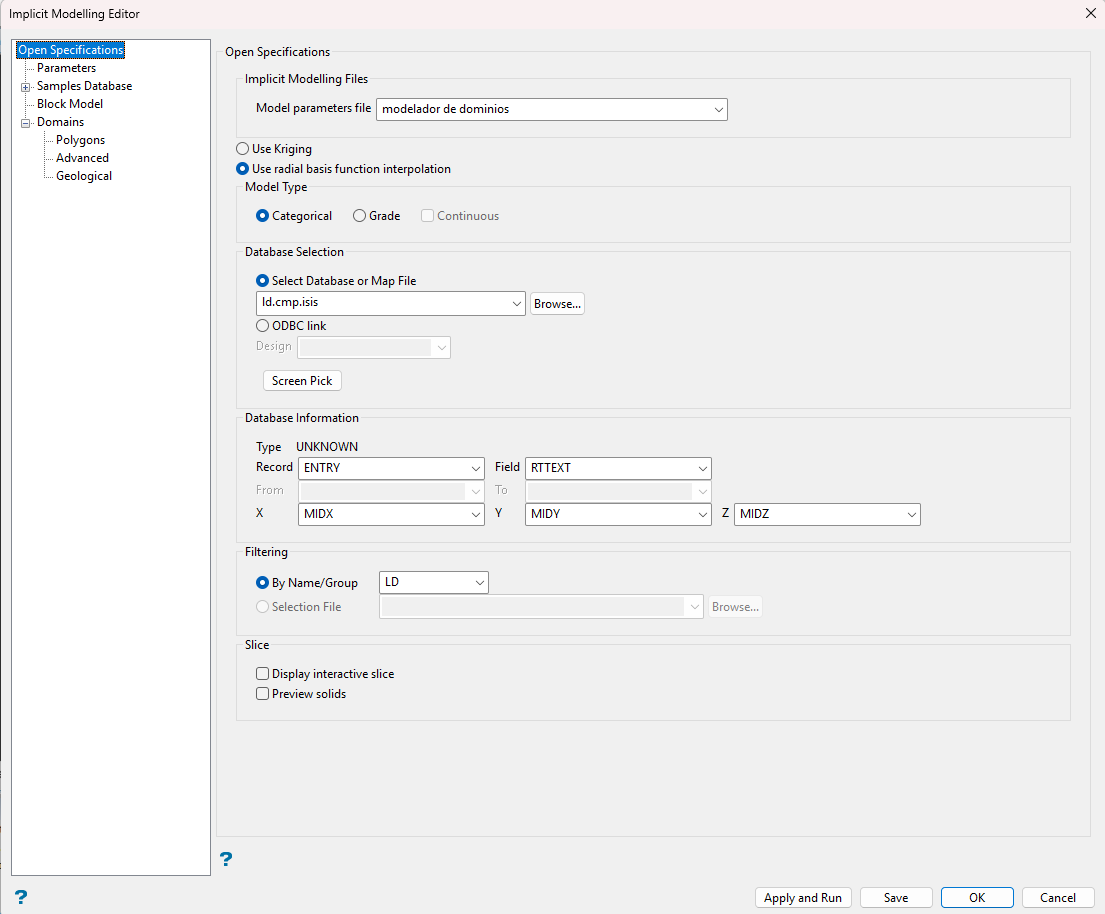Open the Advanced tree item
Viewport: 1105px width, 914px height.
click(82, 158)
